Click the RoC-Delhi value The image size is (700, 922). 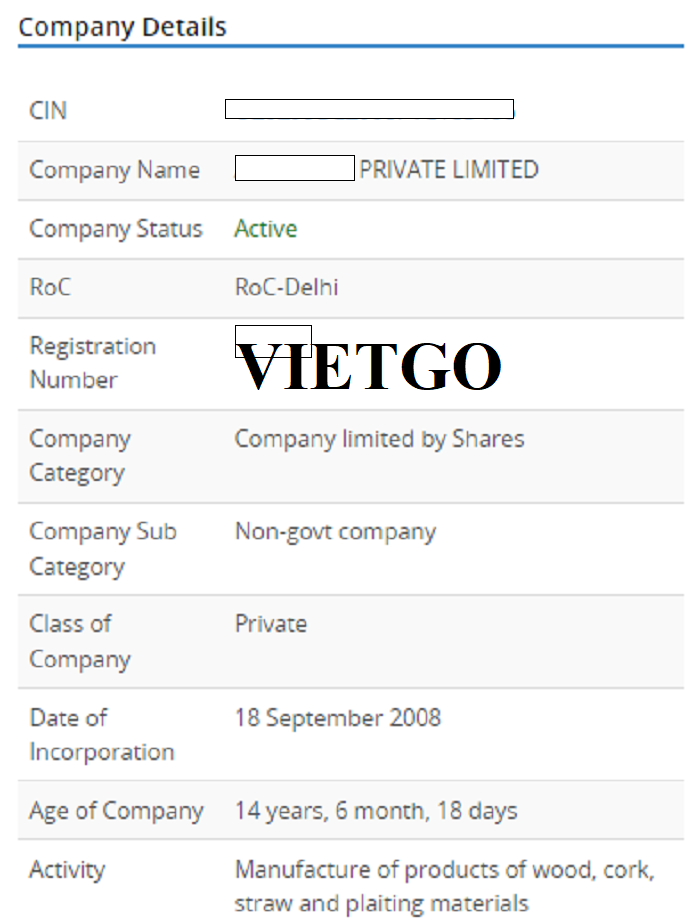click(286, 288)
